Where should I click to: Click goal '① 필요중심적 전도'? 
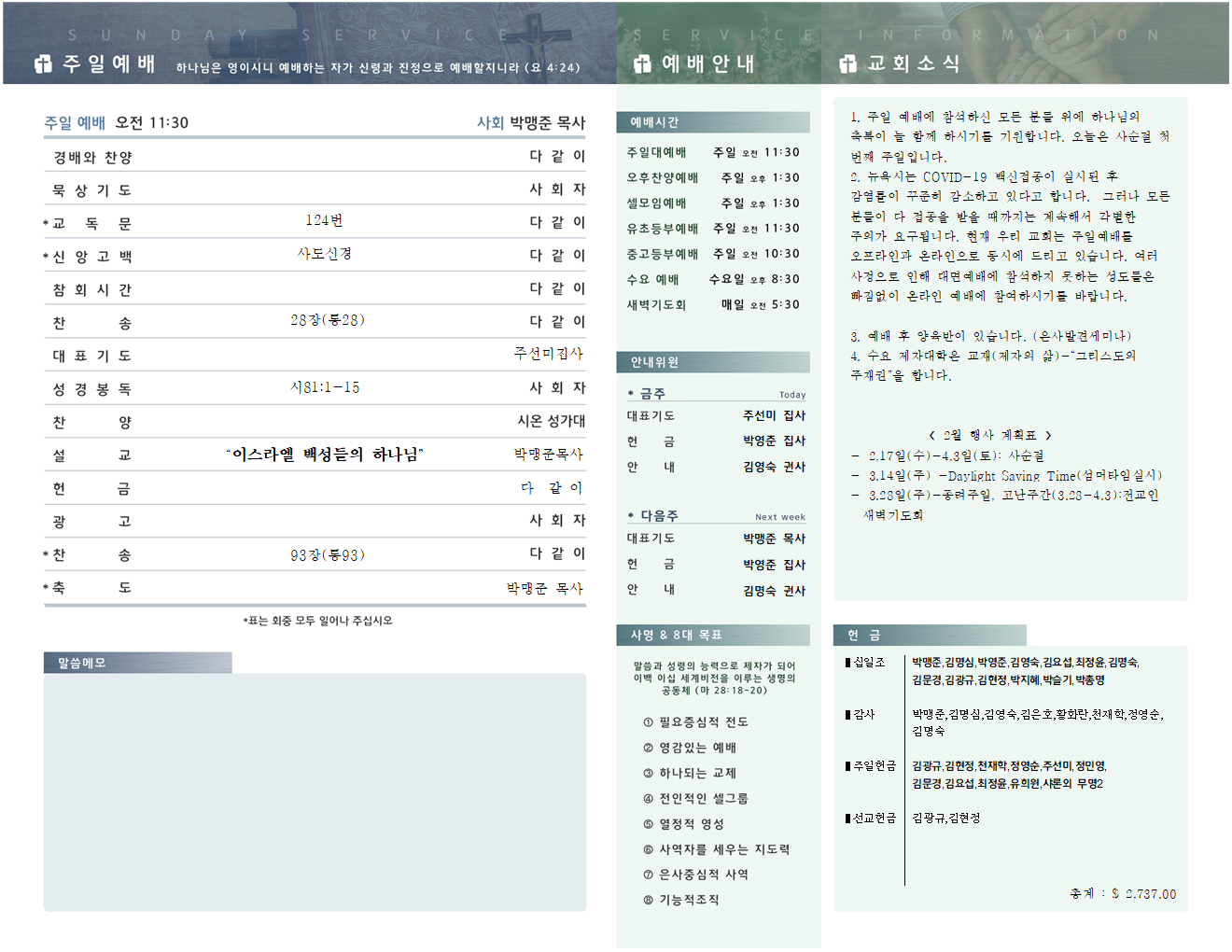pos(695,722)
